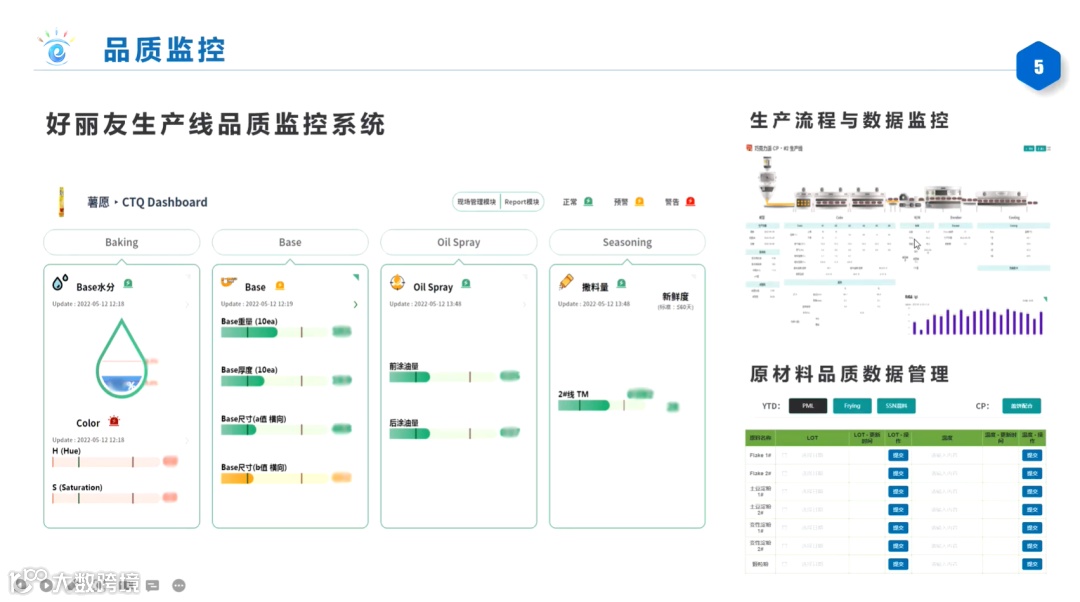Image resolution: width=1080 pixels, height=602 pixels.
Task: Click the snack stick product icon beside 薯愿
Action: (61, 202)
